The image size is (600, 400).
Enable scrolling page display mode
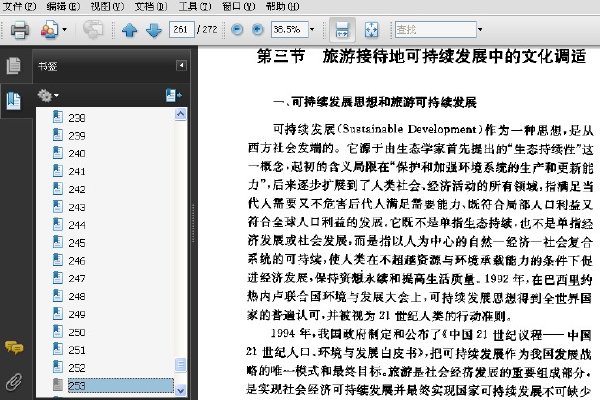[342, 30]
